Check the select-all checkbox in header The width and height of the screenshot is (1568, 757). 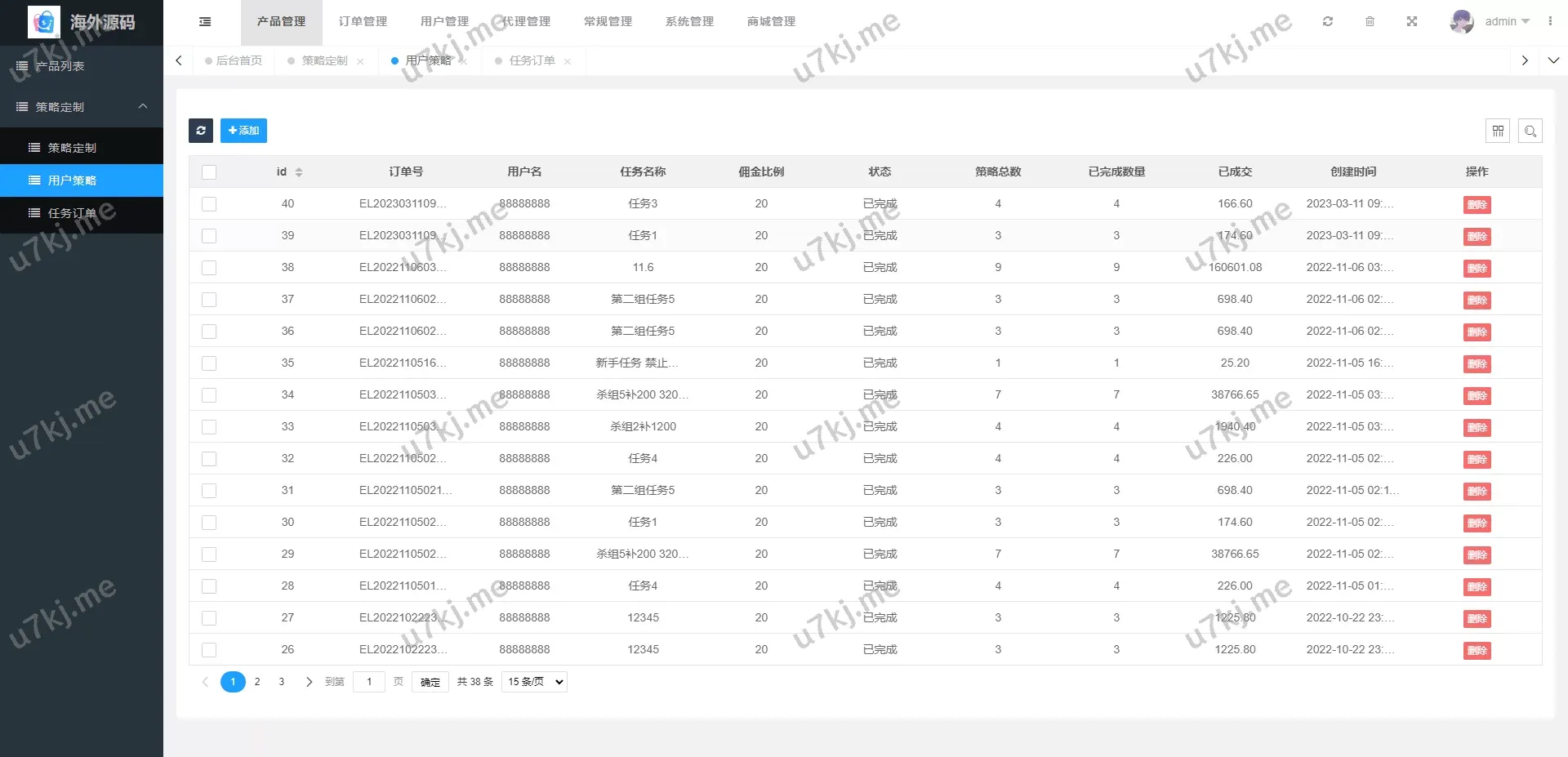[209, 172]
